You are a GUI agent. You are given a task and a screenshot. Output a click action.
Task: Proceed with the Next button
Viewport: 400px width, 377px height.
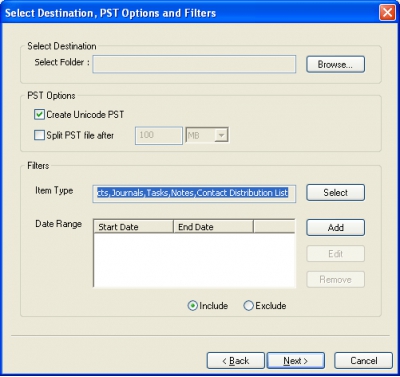point(296,361)
